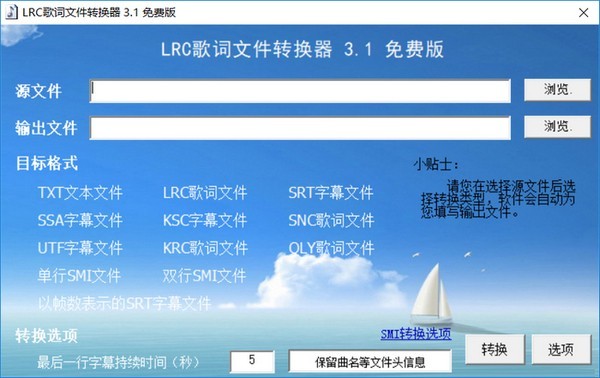Select TXT文本文件 target format
This screenshot has width=600, height=378.
pyautogui.click(x=80, y=192)
